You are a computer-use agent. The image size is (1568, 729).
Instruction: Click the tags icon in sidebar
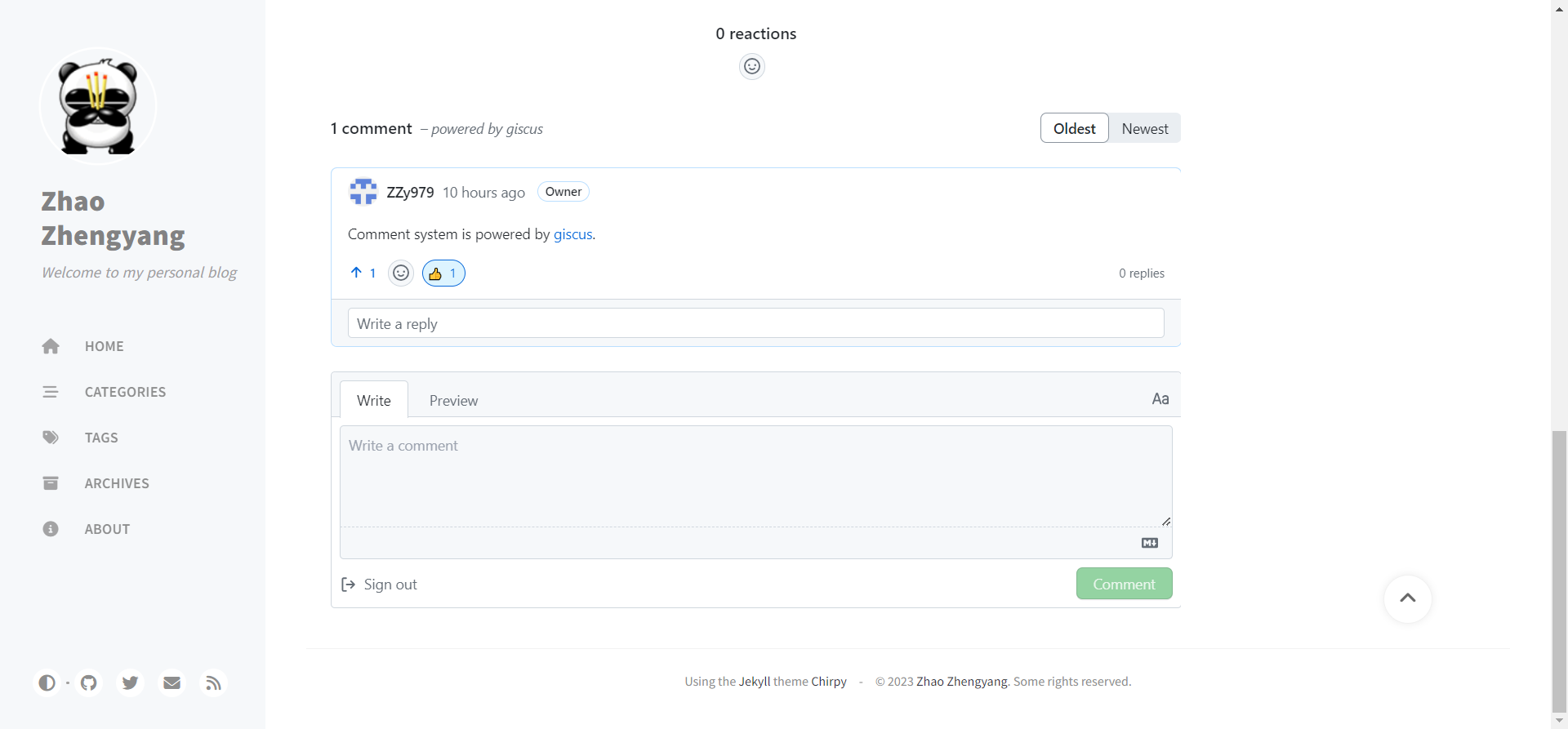coord(51,438)
